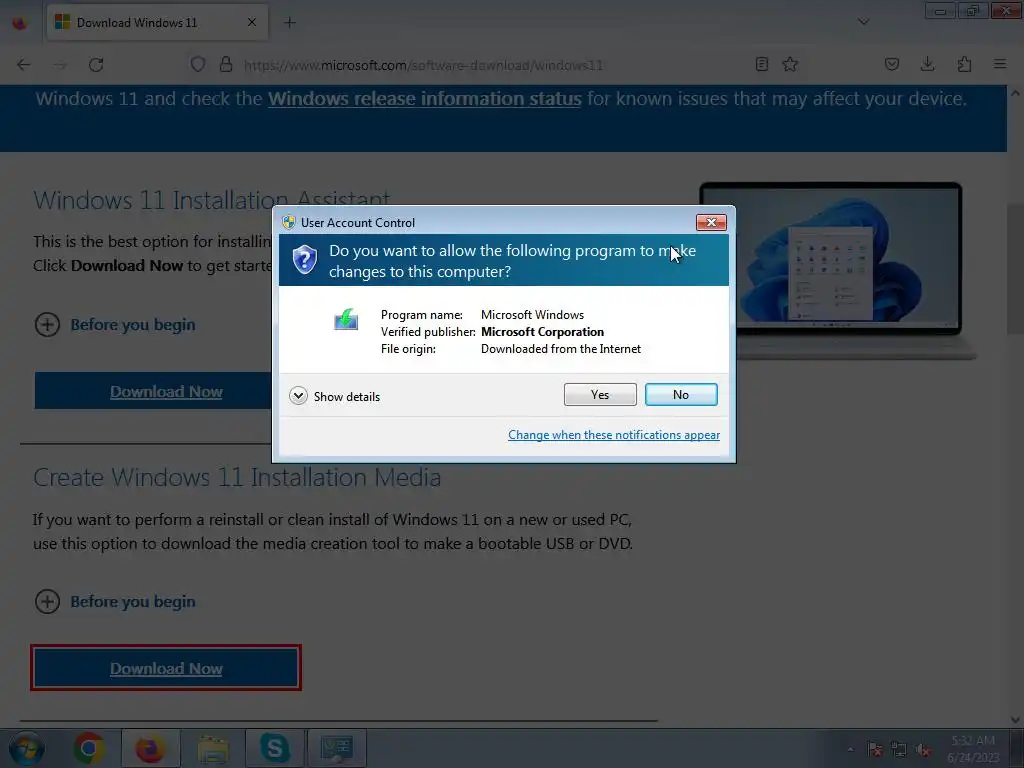Click the Firefox forward arrow
The image size is (1024, 768).
59,65
